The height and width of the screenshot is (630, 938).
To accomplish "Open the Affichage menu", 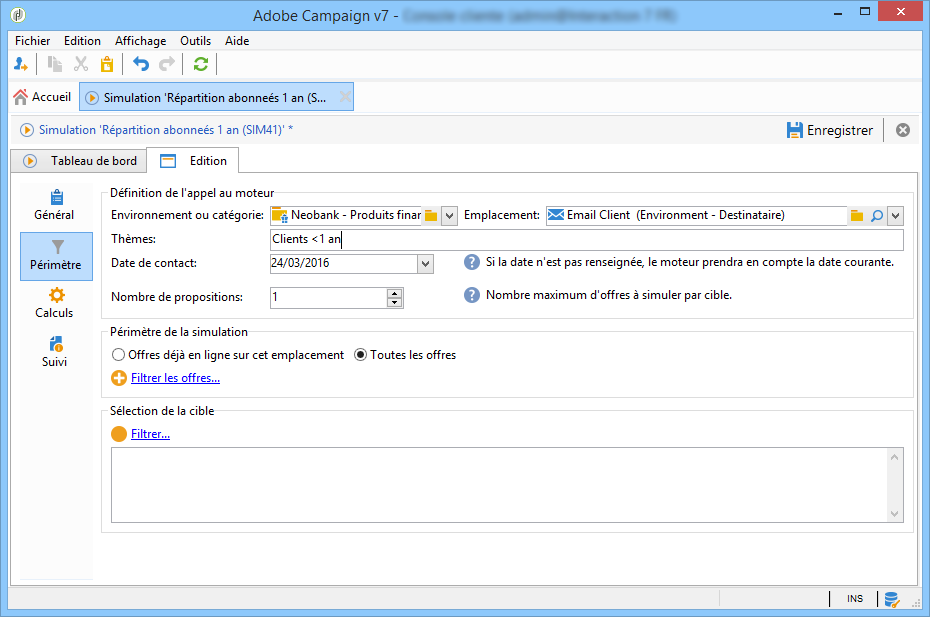I will 141,41.
